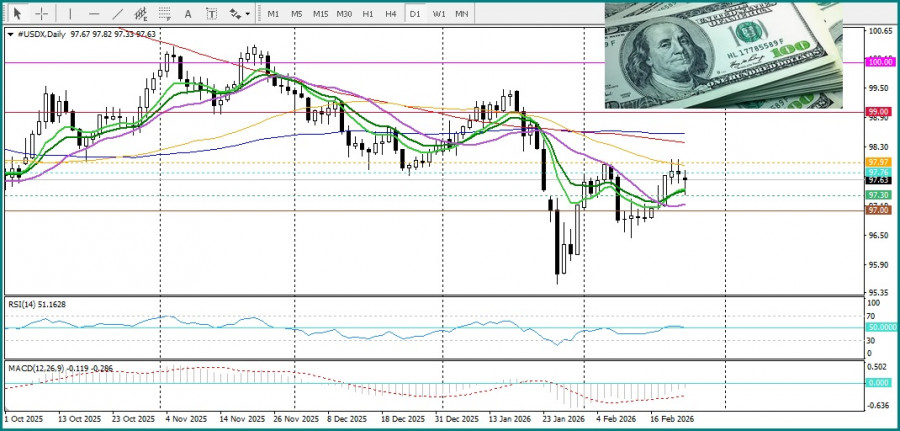Pick the horizontal line tool
900x431 pixels.
[x=94, y=14]
